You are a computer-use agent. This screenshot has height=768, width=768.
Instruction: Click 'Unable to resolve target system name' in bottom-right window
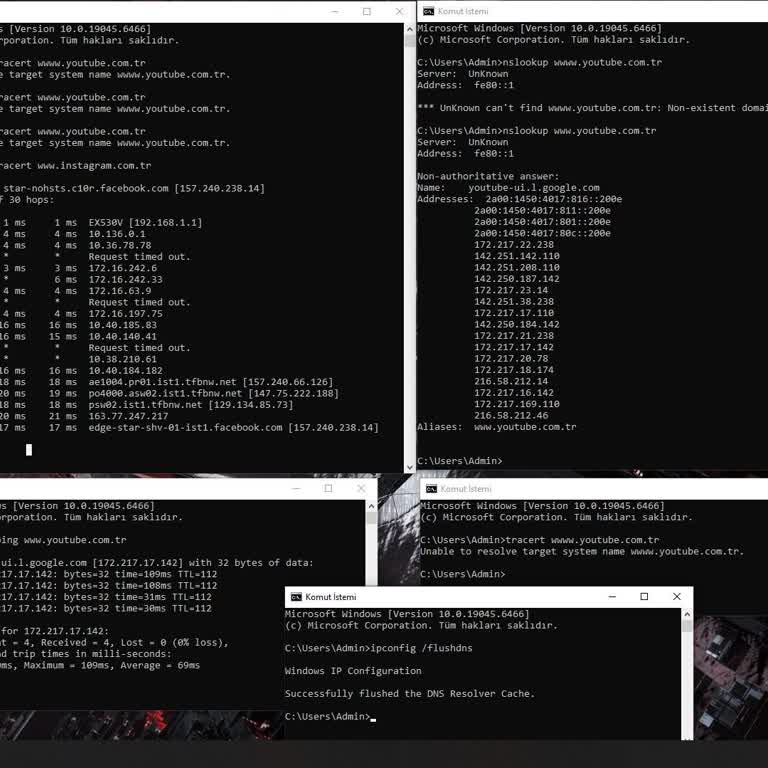click(582, 552)
